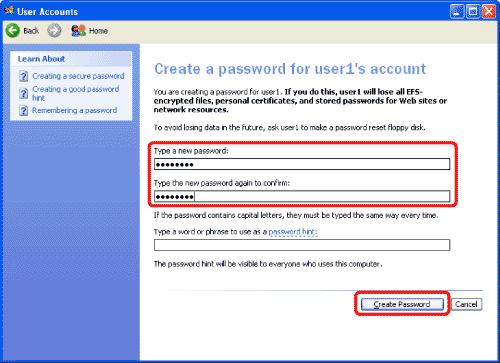Screen dimensions: 500x363
Task: Focus the confirm new password field
Action: tap(302, 196)
